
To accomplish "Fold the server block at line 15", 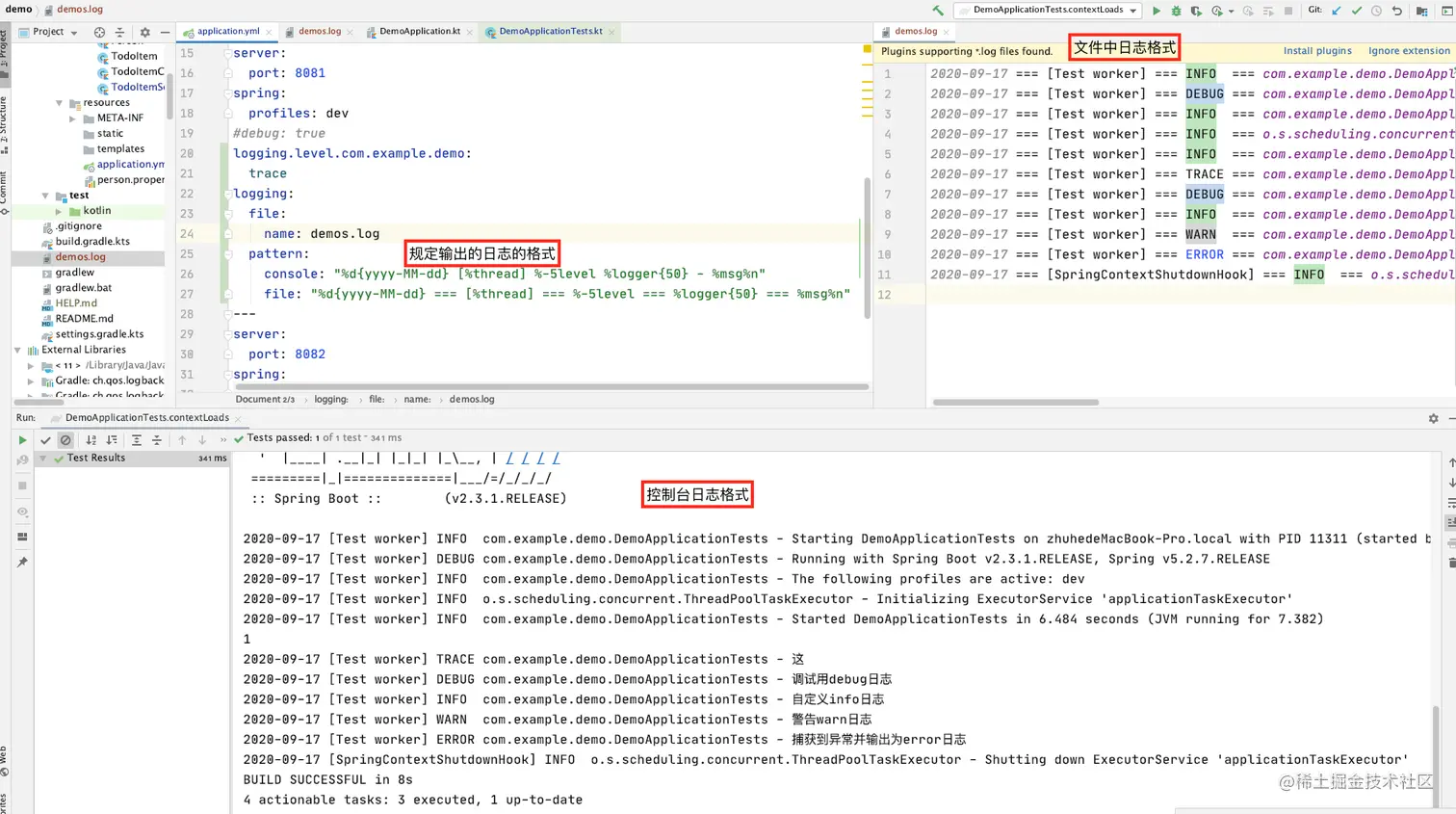I will pyautogui.click(x=228, y=53).
